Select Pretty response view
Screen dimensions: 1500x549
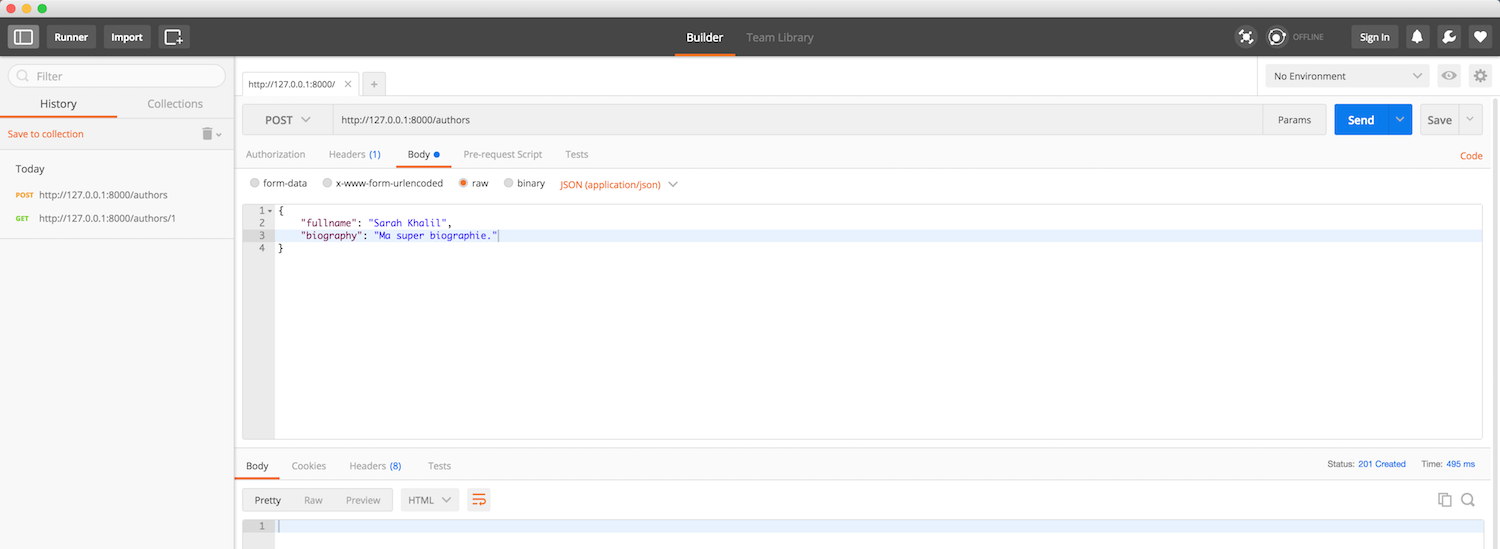click(268, 500)
